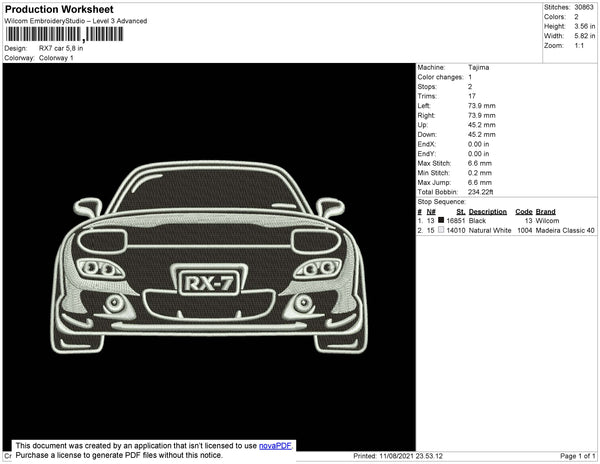Click the car's windshield in the preview
This screenshot has height=464, width=600.
(209, 190)
